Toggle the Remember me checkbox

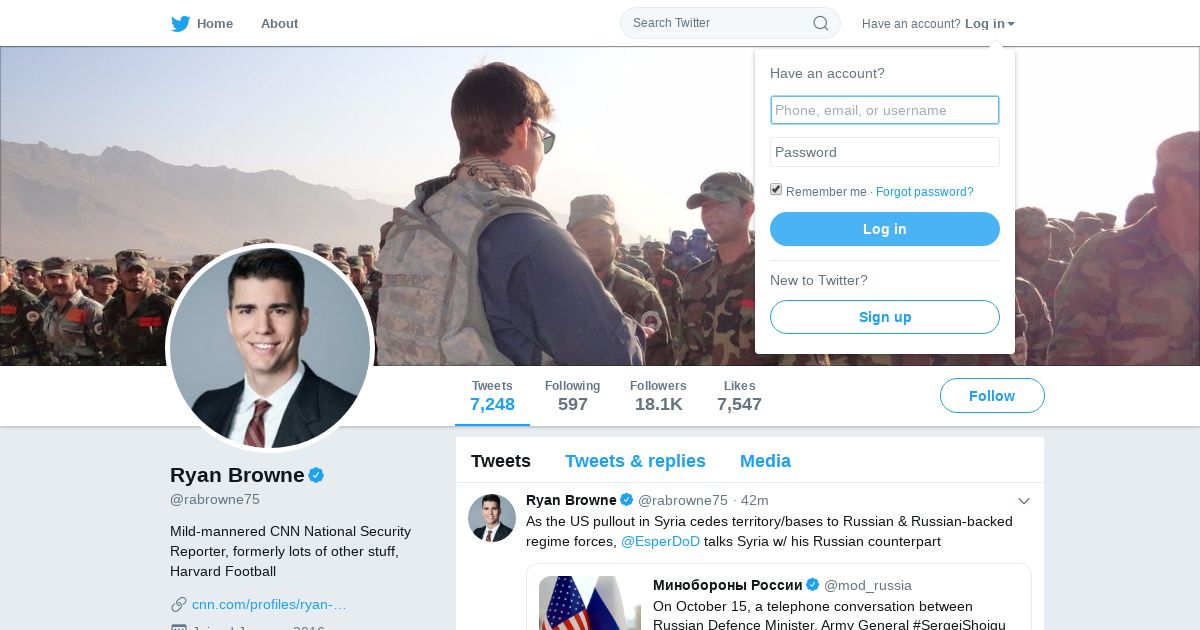click(x=776, y=190)
